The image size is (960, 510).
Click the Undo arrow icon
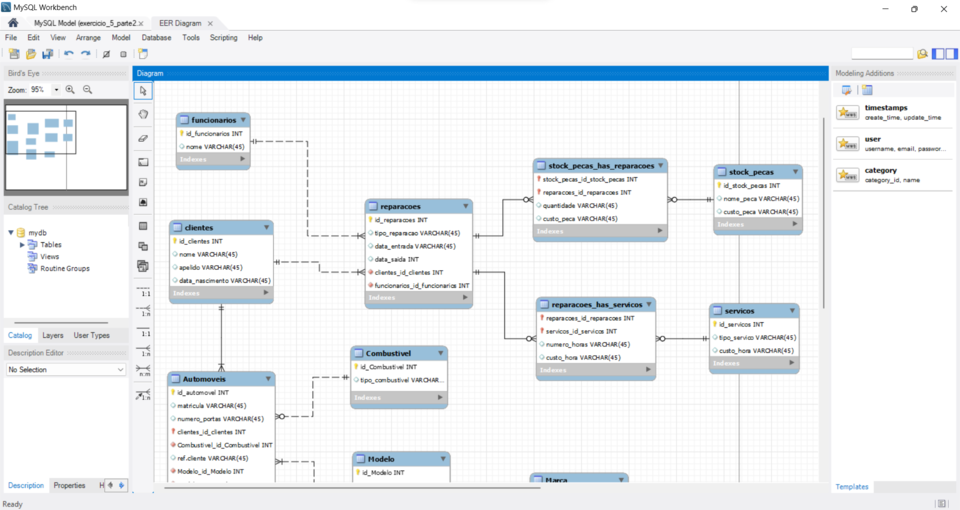click(x=69, y=54)
